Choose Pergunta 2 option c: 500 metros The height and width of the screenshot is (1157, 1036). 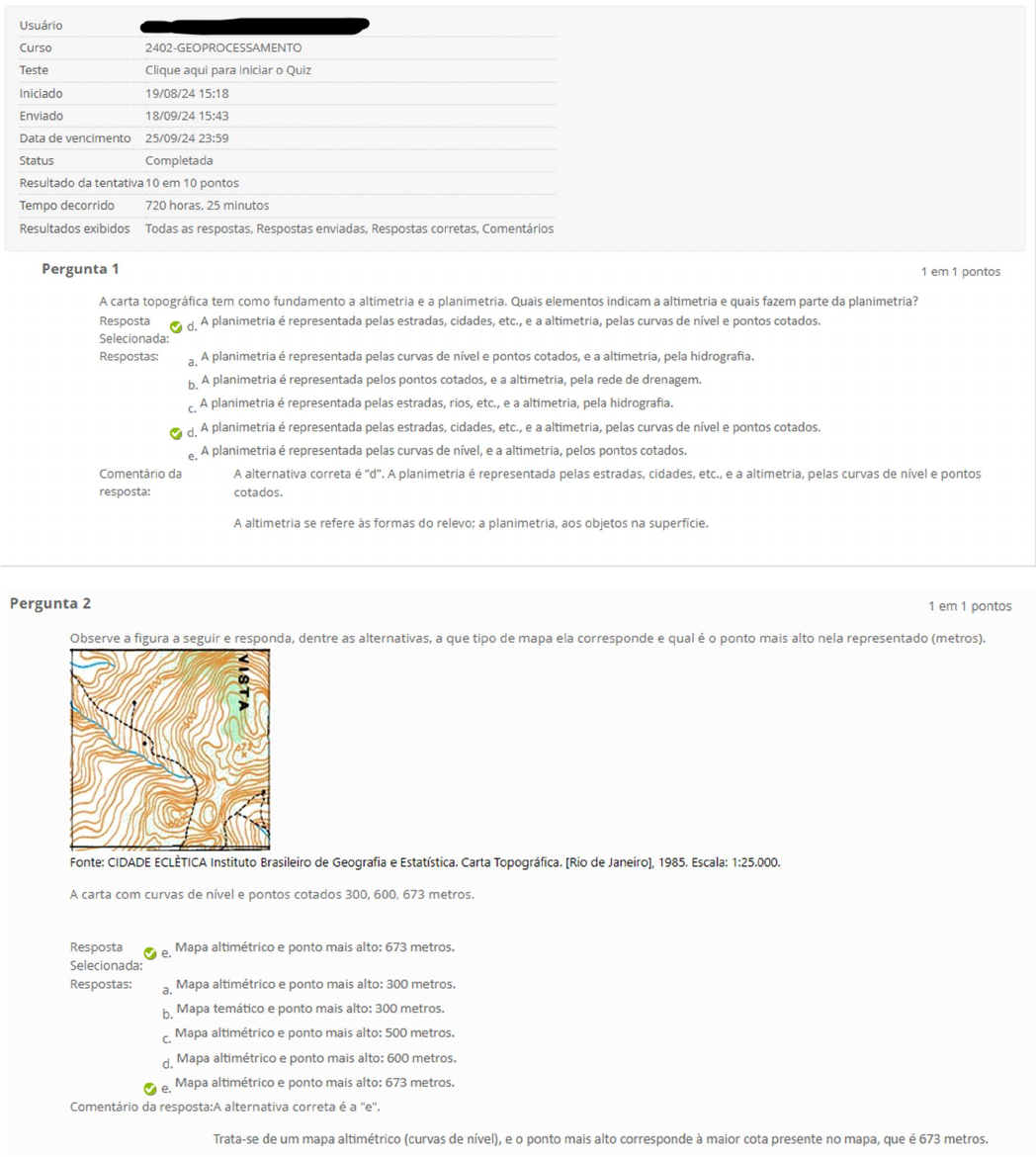click(314, 1033)
